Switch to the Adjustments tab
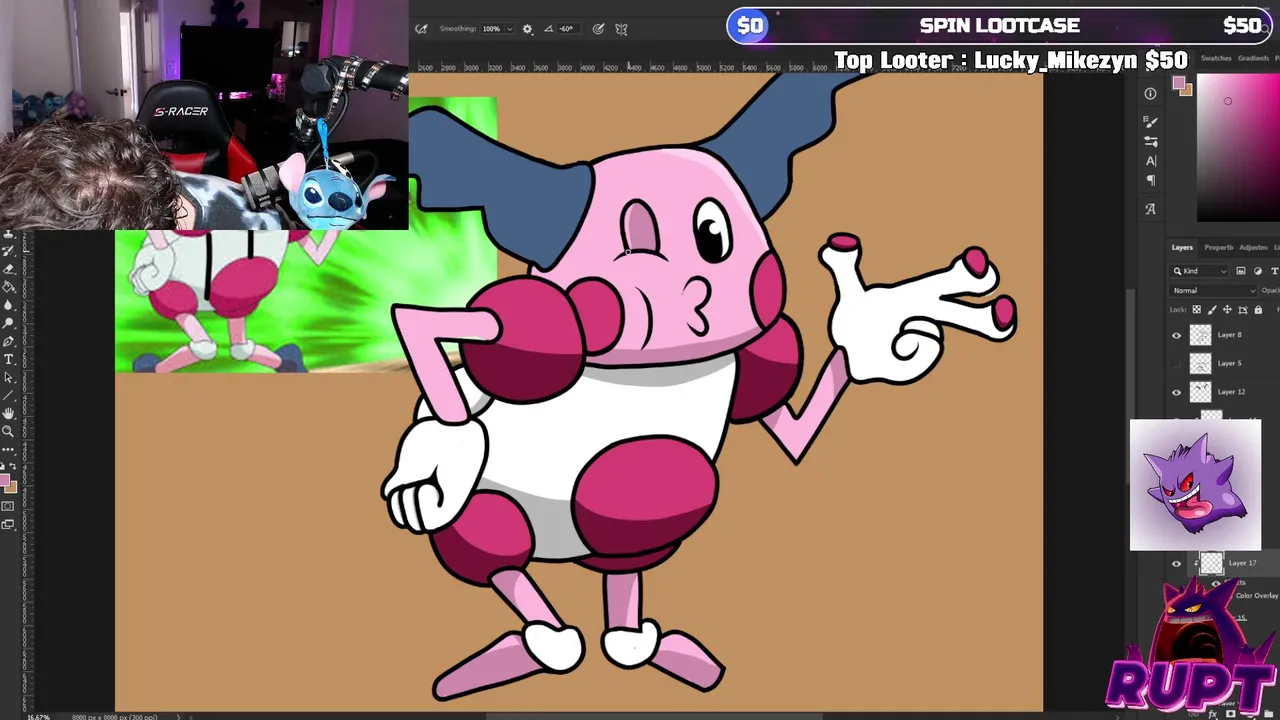The height and width of the screenshot is (720, 1280). click(1254, 247)
